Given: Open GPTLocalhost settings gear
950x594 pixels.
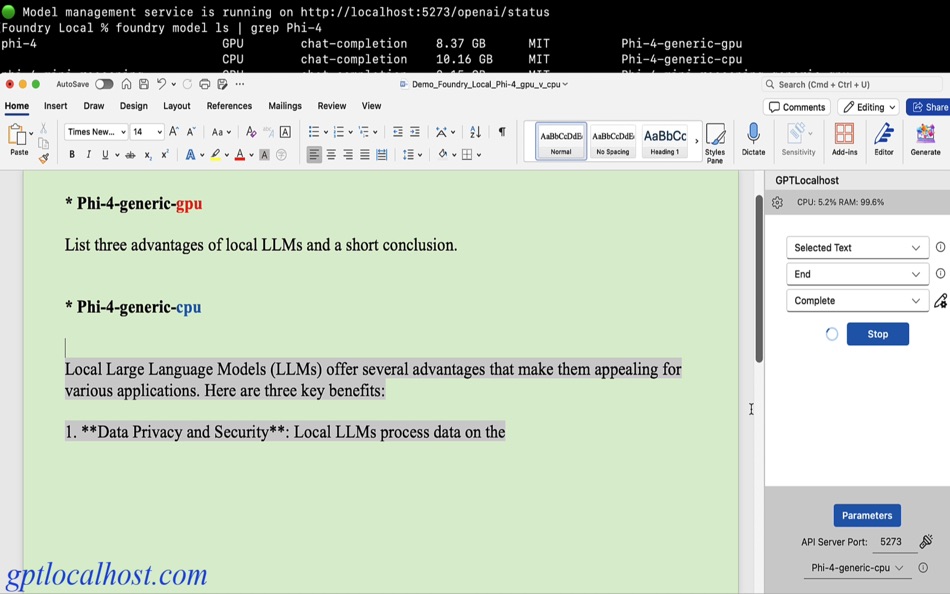Looking at the screenshot, I should point(777,202).
